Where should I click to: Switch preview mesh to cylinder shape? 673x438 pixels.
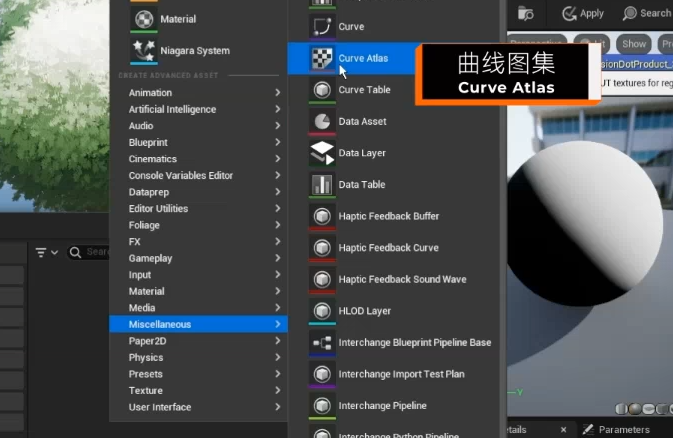(x=622, y=408)
